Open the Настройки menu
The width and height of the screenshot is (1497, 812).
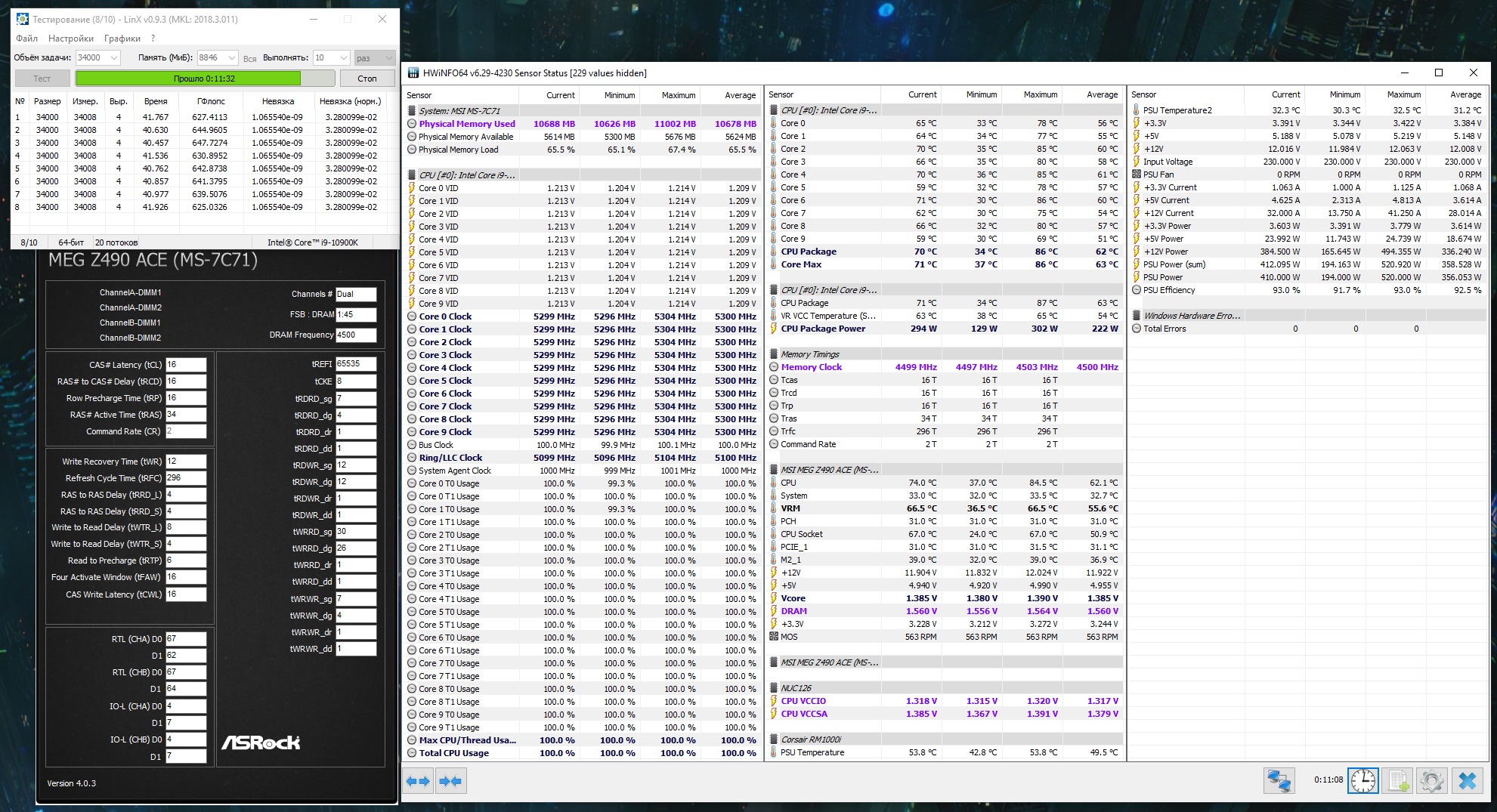[71, 39]
